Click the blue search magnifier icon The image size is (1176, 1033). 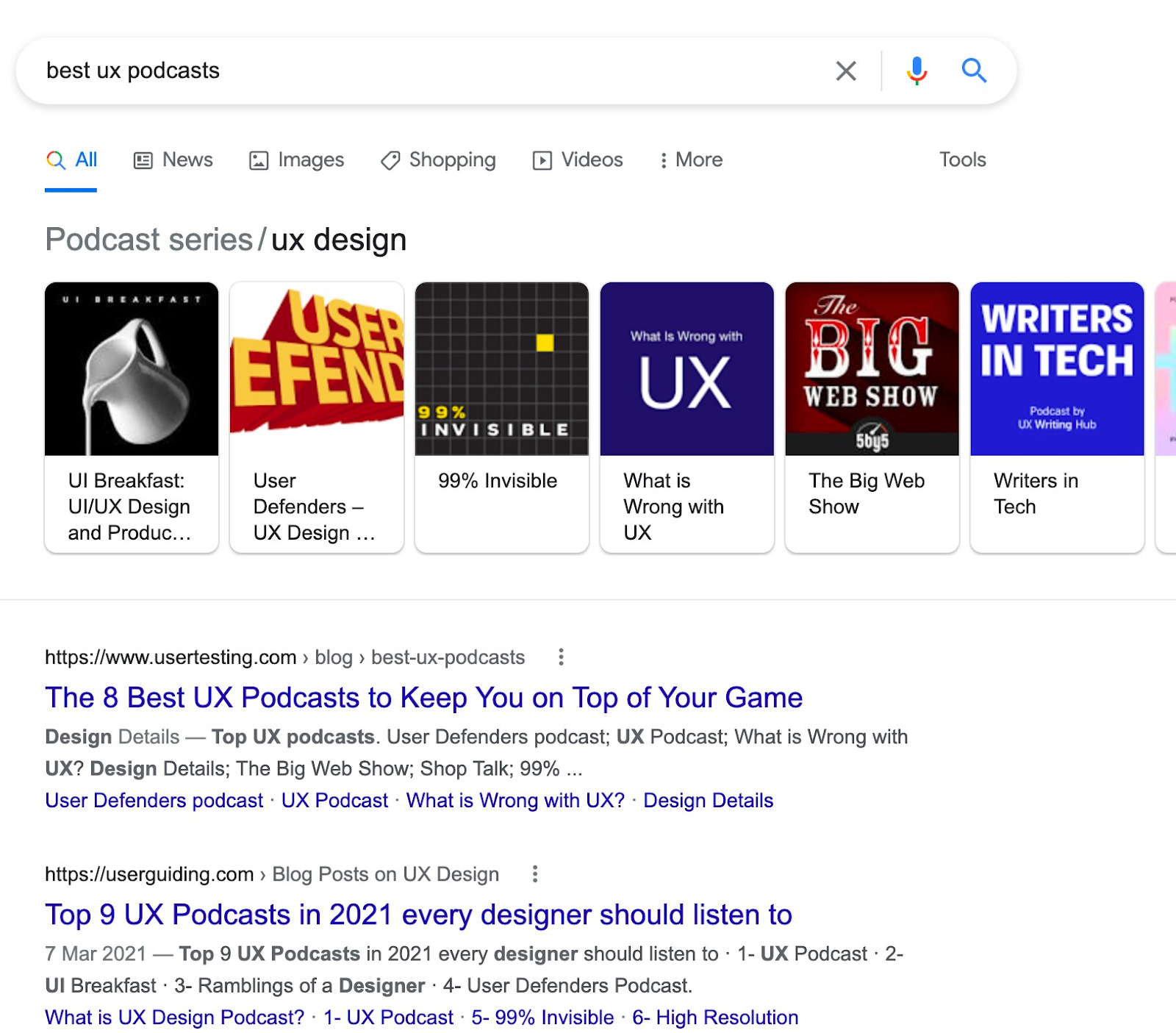(974, 71)
